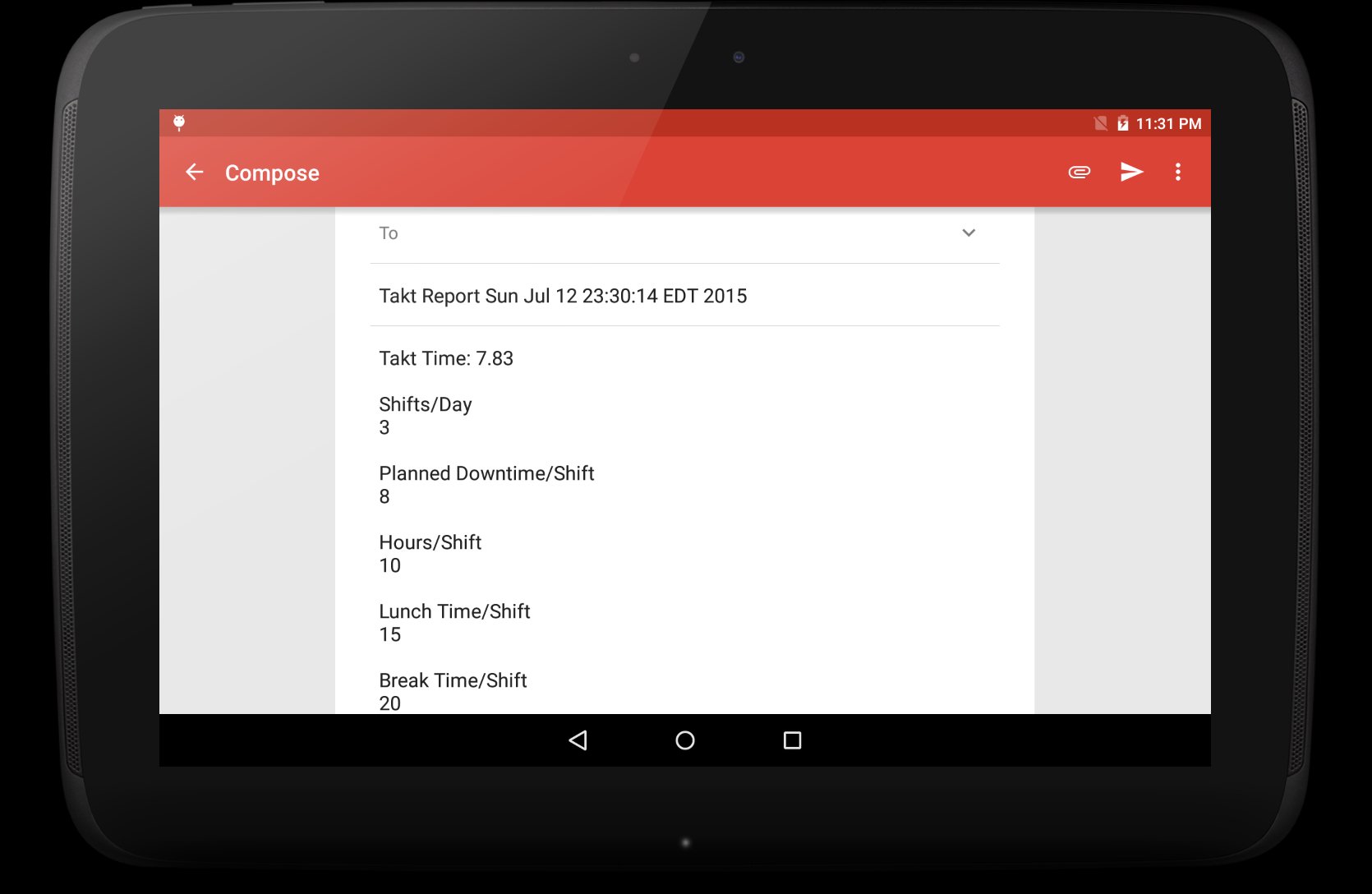The image size is (1372, 894).
Task: Tap Android back navigation triangle
Action: coord(578,740)
